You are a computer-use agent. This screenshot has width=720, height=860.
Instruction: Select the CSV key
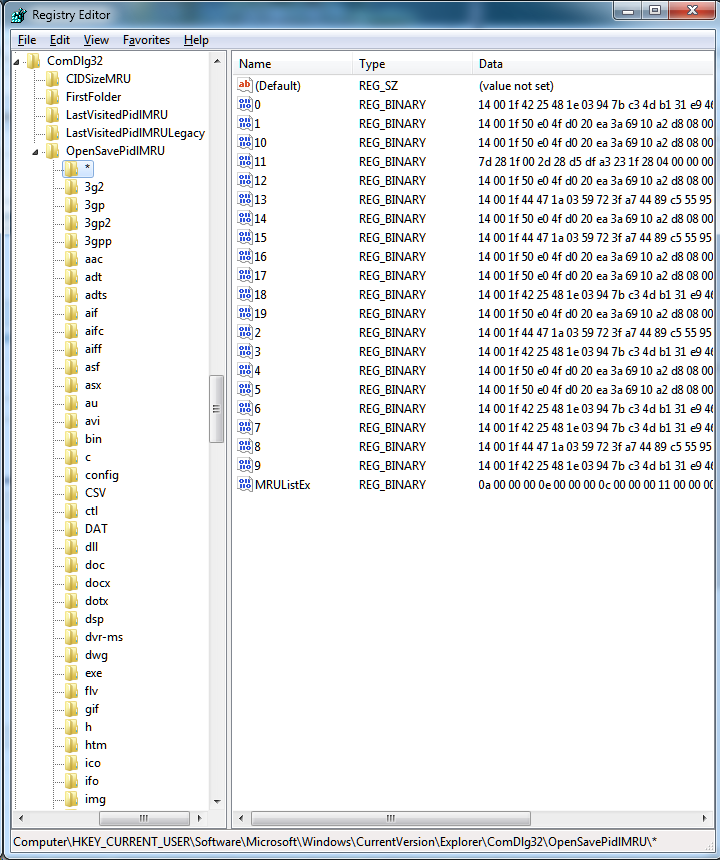(x=95, y=493)
